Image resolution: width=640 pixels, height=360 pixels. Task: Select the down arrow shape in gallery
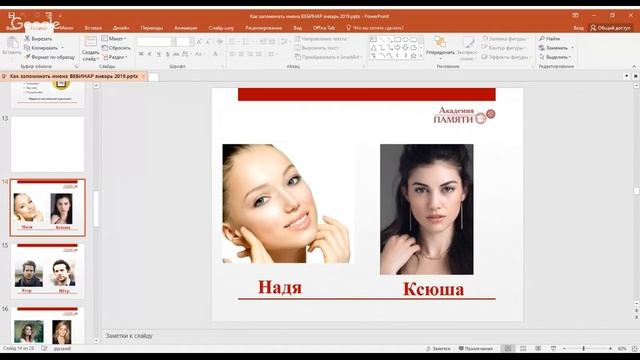coord(405,47)
